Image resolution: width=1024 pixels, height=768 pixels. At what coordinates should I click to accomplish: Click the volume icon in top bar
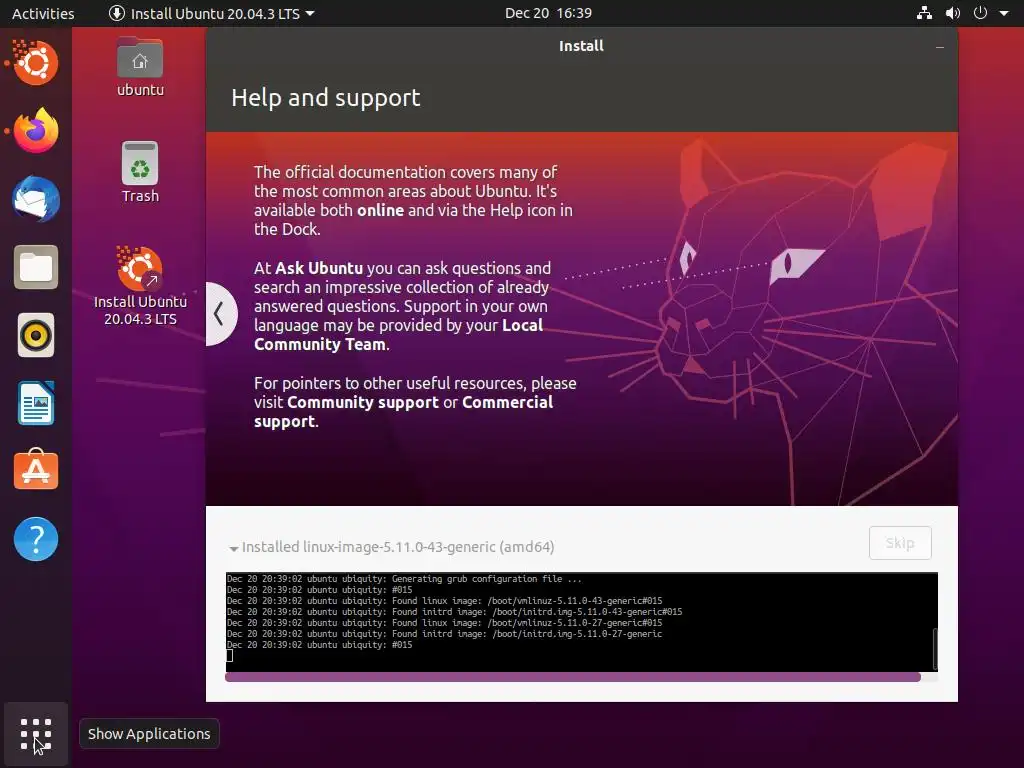click(953, 13)
